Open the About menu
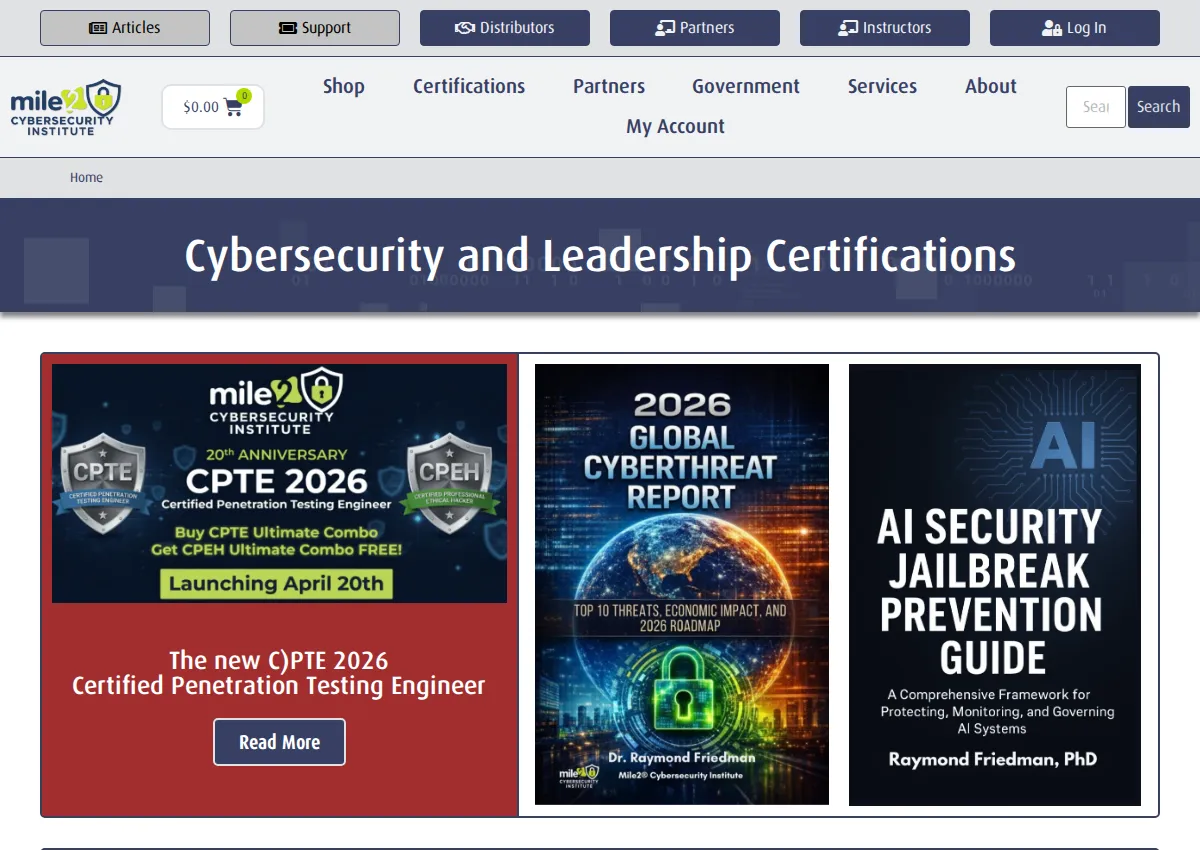The height and width of the screenshot is (850, 1200). pyautogui.click(x=991, y=86)
